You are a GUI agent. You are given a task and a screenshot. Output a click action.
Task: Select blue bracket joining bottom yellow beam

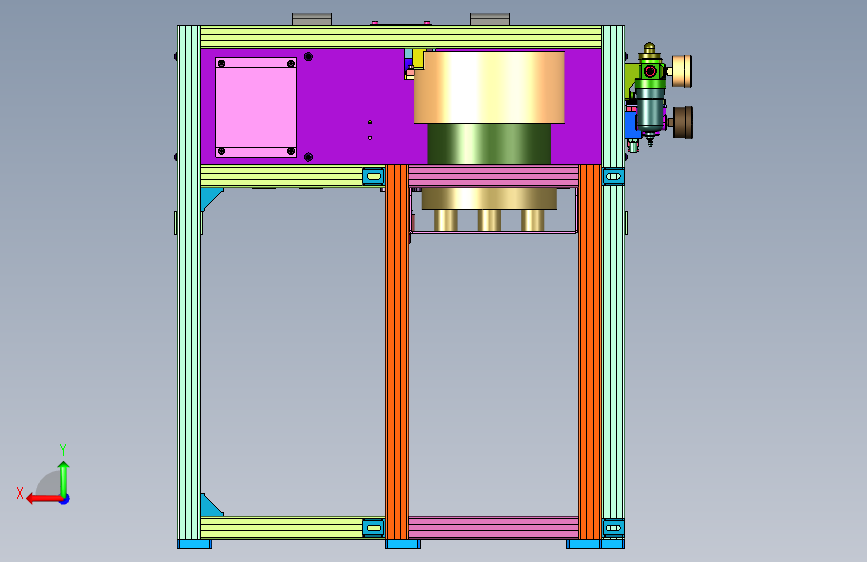click(x=373, y=528)
